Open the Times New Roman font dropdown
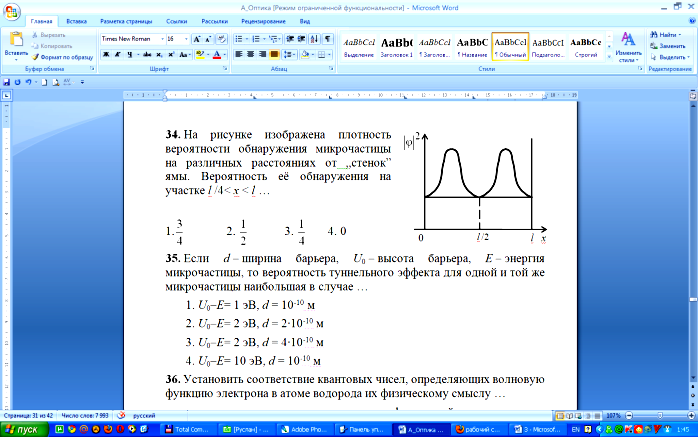The height and width of the screenshot is (437, 698). coord(162,39)
